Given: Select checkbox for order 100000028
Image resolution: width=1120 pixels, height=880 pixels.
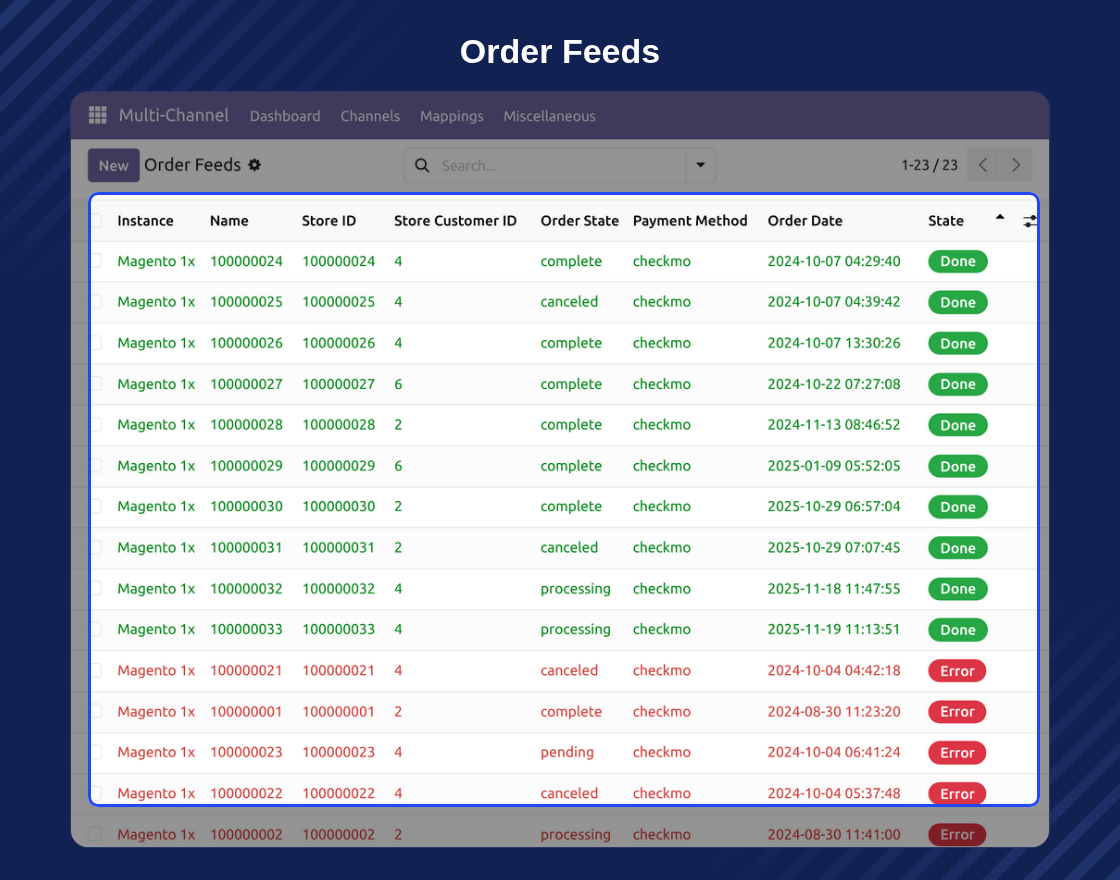Looking at the screenshot, I should (96, 425).
